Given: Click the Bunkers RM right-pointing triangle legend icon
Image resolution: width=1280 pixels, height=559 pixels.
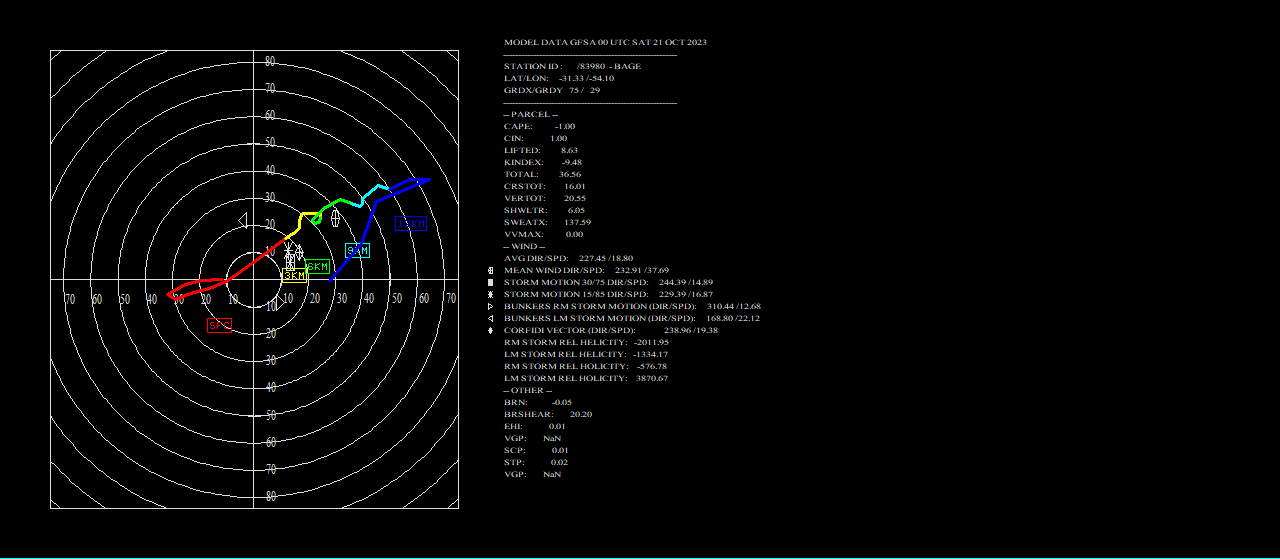Looking at the screenshot, I should coord(490,306).
